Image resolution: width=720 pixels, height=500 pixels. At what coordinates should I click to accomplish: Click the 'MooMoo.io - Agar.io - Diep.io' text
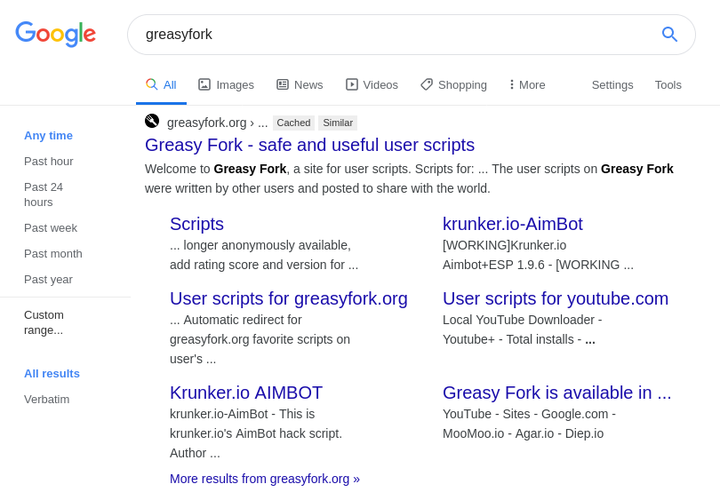tap(523, 433)
